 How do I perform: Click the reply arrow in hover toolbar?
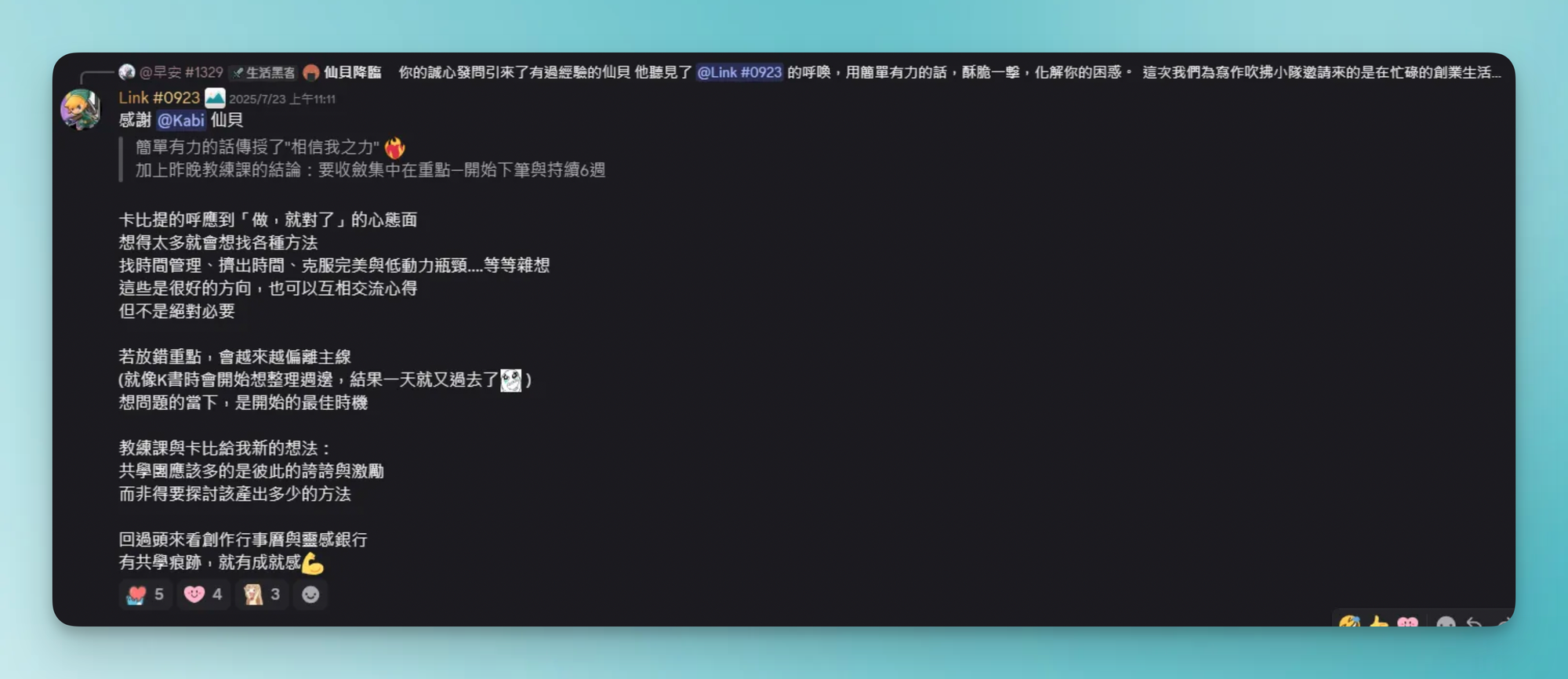point(1474,623)
